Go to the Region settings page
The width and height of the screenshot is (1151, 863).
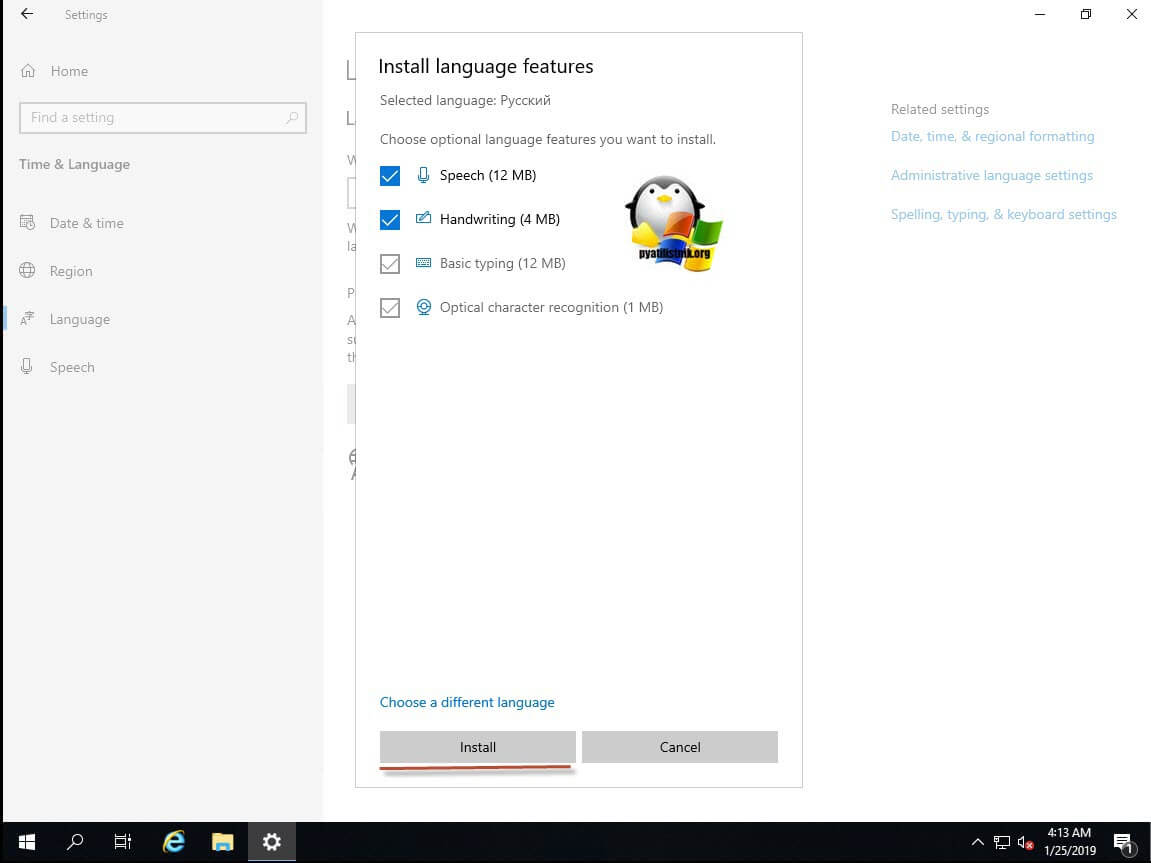pyautogui.click(x=70, y=271)
